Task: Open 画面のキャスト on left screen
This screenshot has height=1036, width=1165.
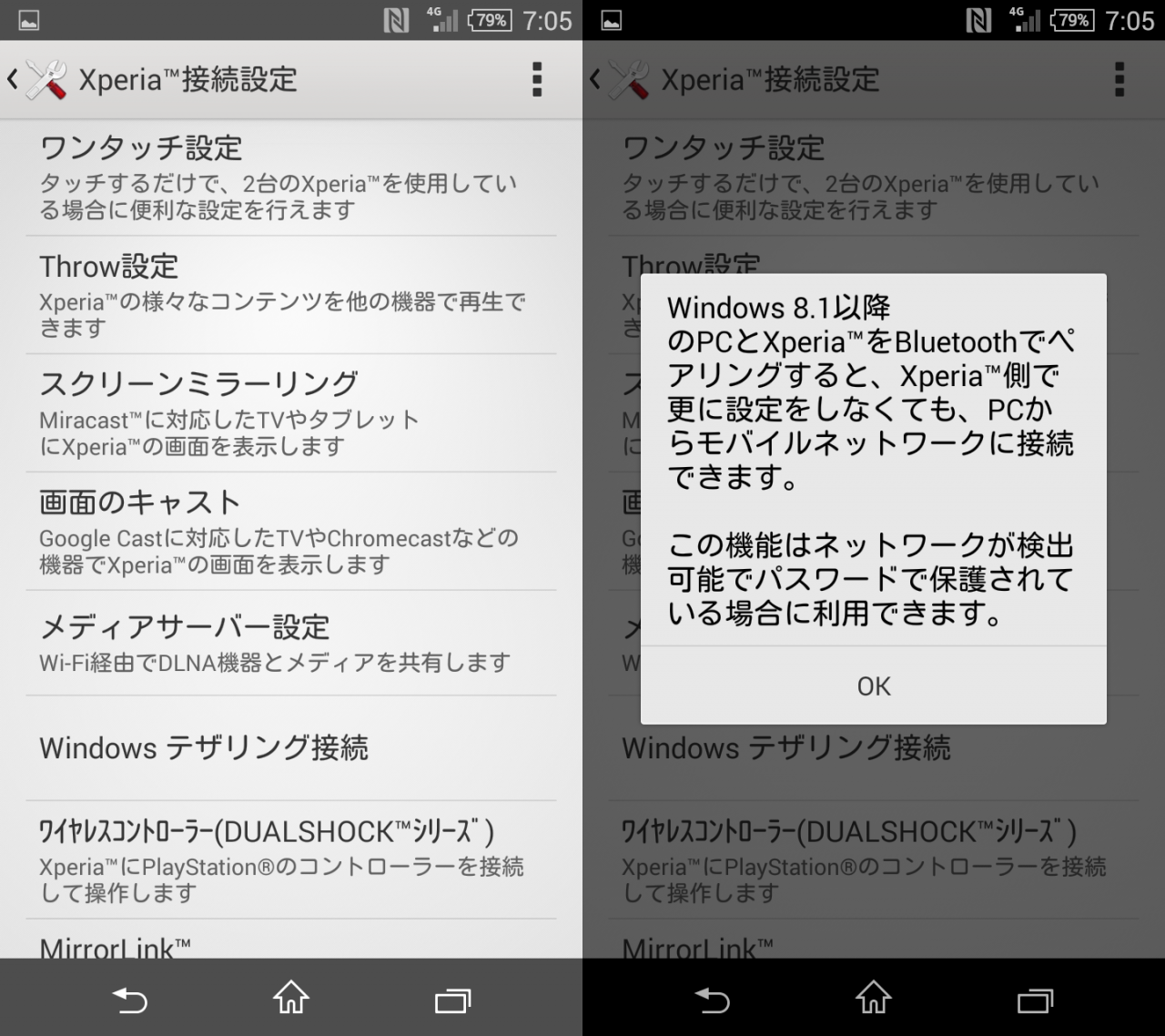Action: click(x=291, y=532)
